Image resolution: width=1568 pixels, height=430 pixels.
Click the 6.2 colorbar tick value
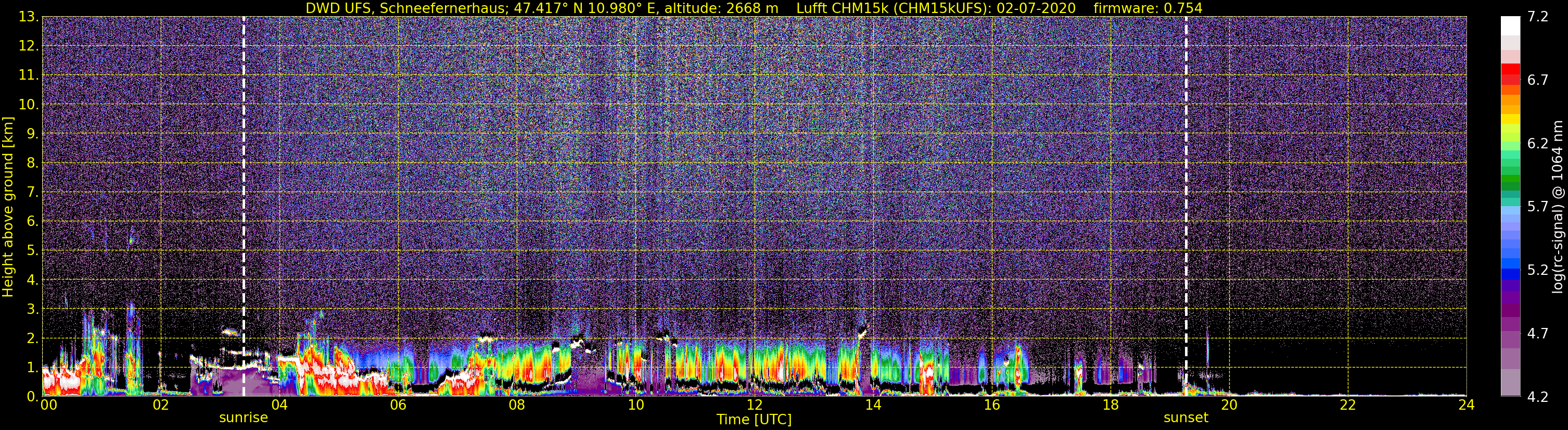[1538, 143]
